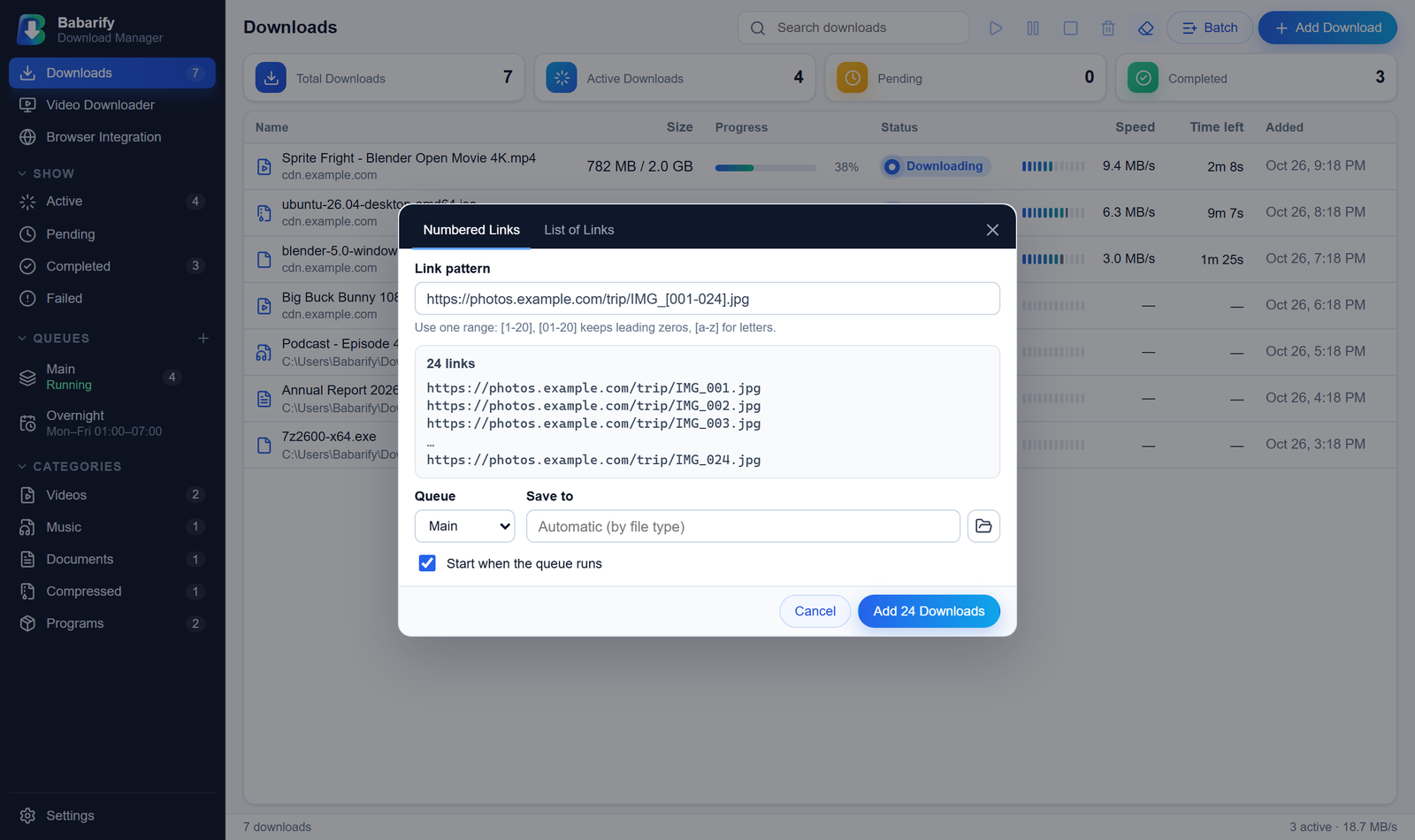This screenshot has height=840, width=1415.
Task: Click the Link pattern input field
Action: 707,299
